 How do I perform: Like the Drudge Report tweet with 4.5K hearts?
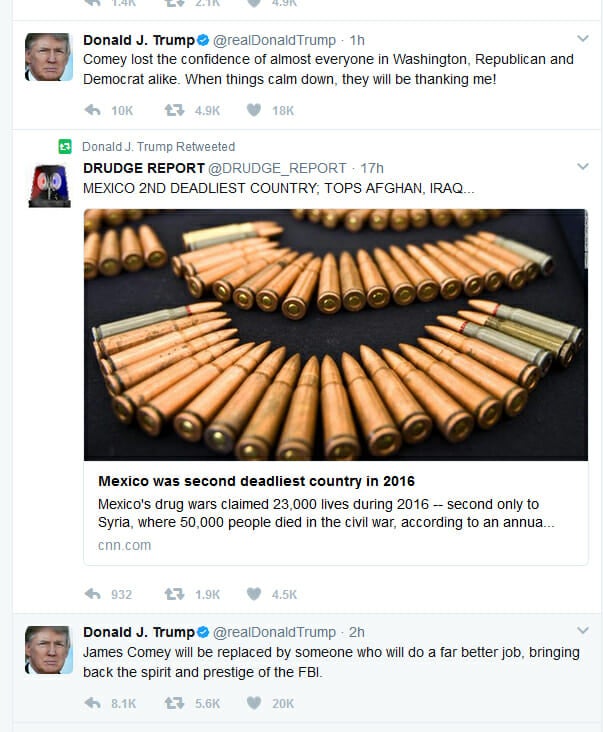click(254, 594)
